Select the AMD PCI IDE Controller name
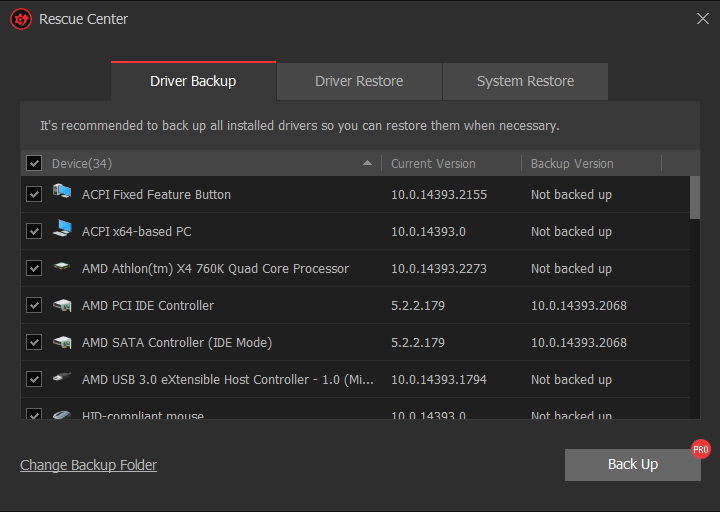 [148, 305]
